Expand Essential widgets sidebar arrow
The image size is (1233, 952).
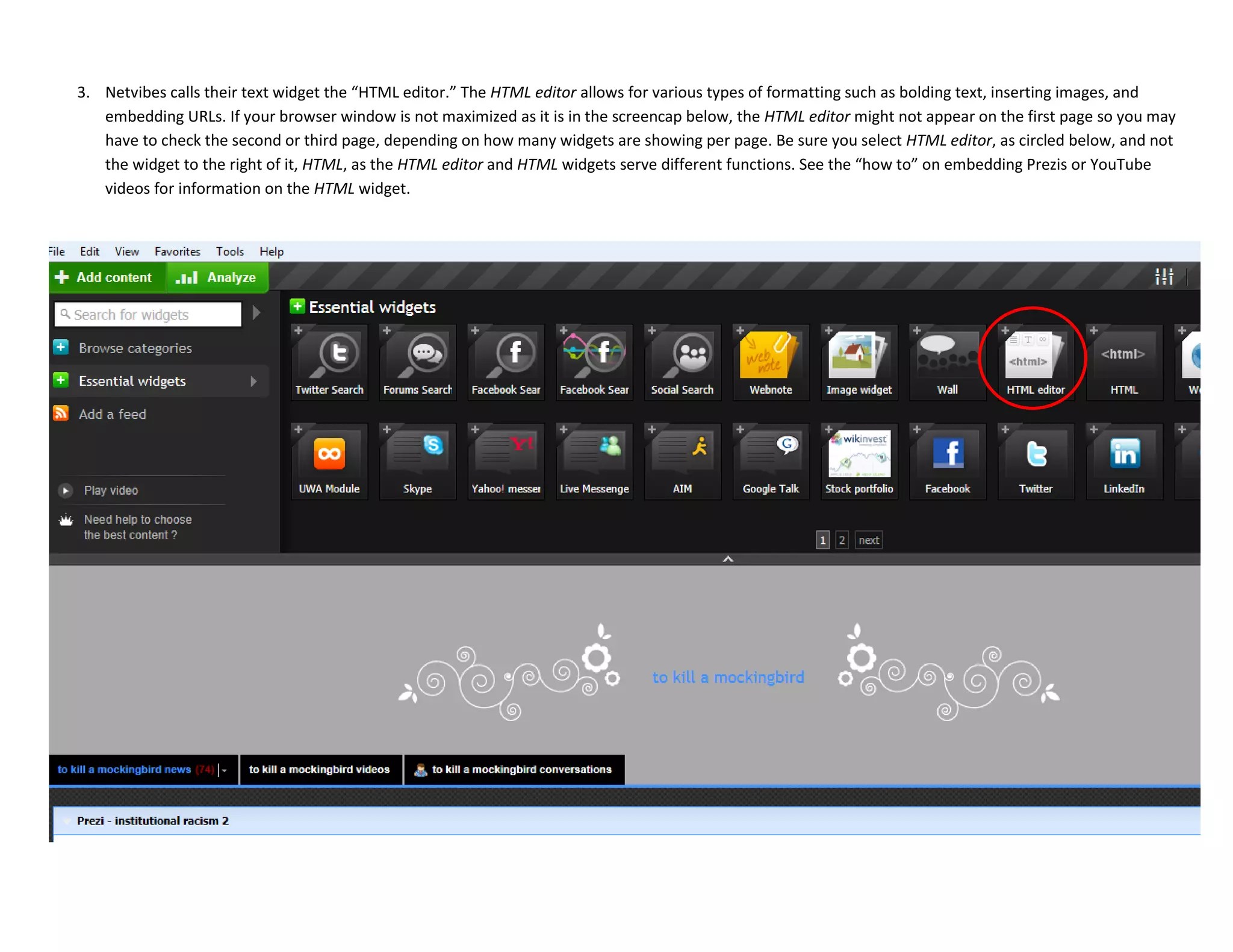tap(253, 381)
